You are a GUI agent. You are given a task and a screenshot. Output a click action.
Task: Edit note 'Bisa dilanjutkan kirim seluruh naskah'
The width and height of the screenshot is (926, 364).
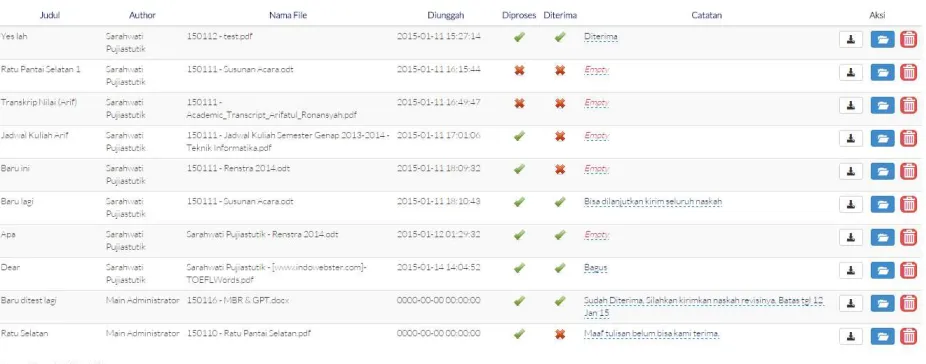(x=653, y=202)
